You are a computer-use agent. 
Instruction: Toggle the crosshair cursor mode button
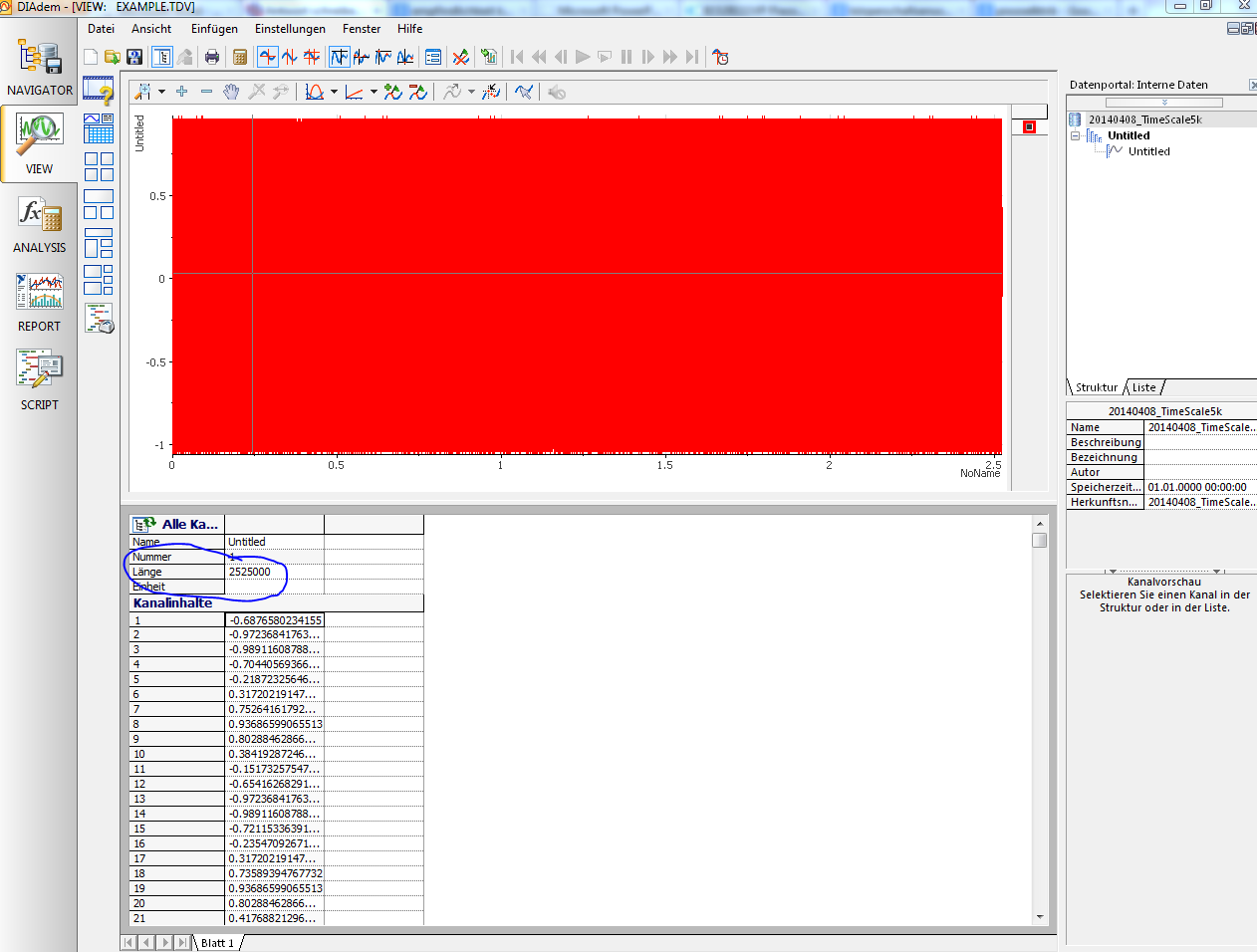(x=268, y=57)
